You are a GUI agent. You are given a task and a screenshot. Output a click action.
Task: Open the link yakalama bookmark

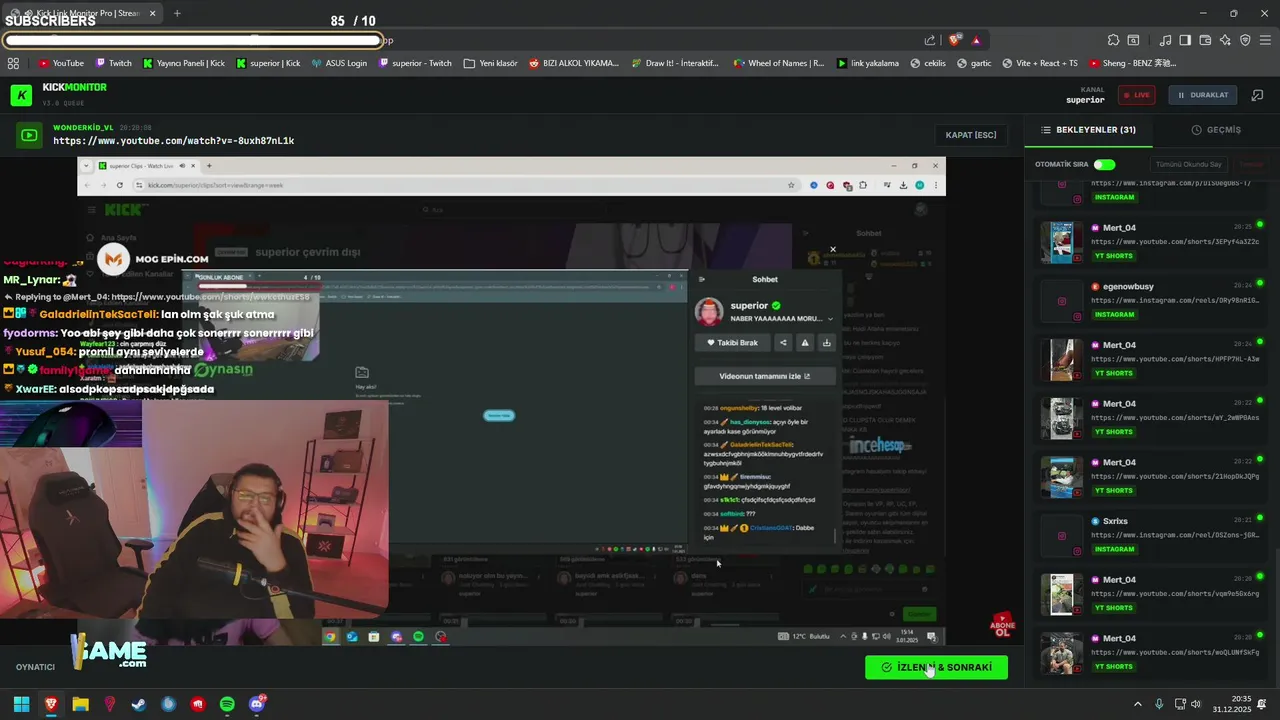tap(868, 63)
